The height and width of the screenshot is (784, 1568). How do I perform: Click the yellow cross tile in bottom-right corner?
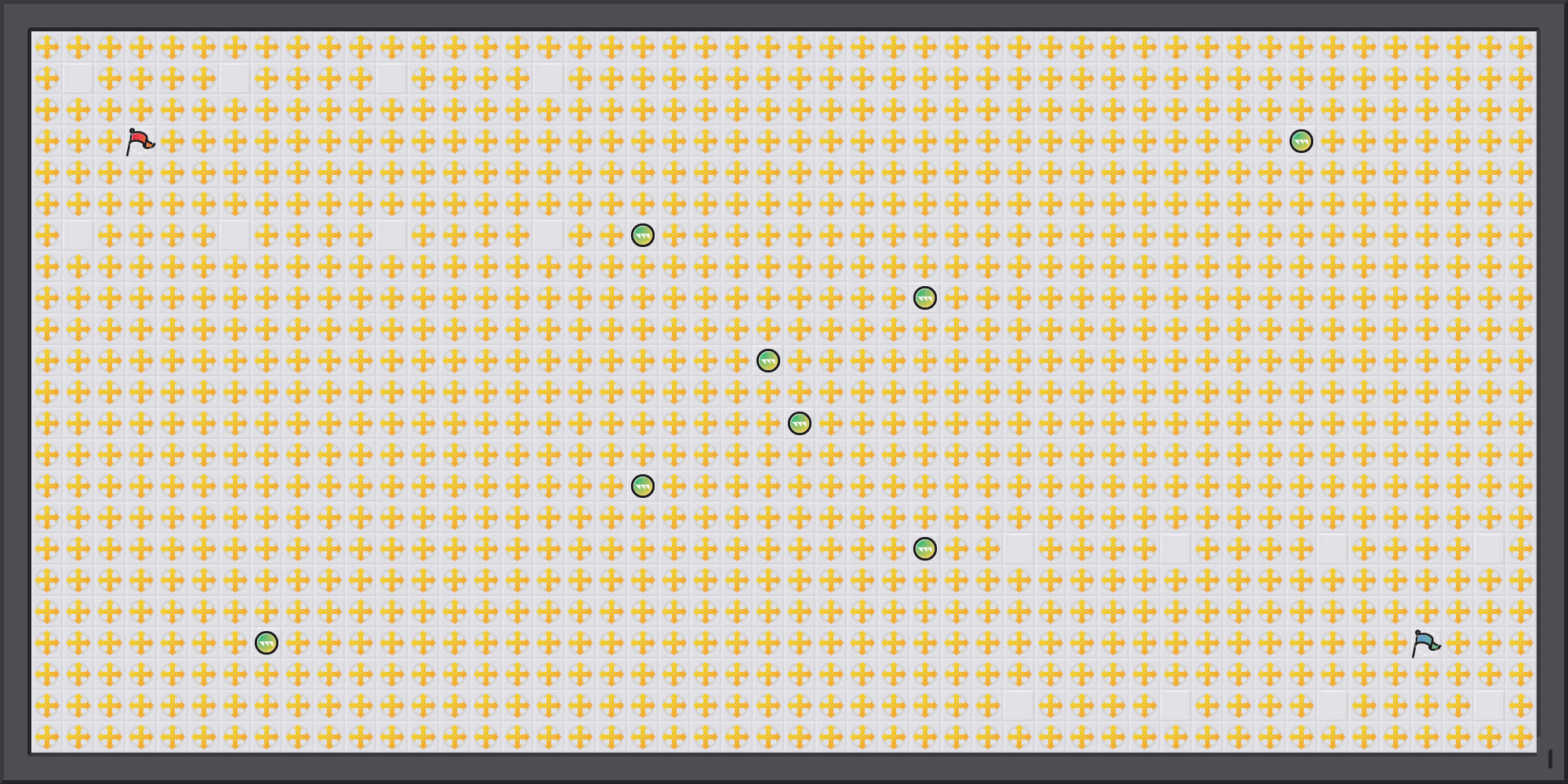(1521, 737)
